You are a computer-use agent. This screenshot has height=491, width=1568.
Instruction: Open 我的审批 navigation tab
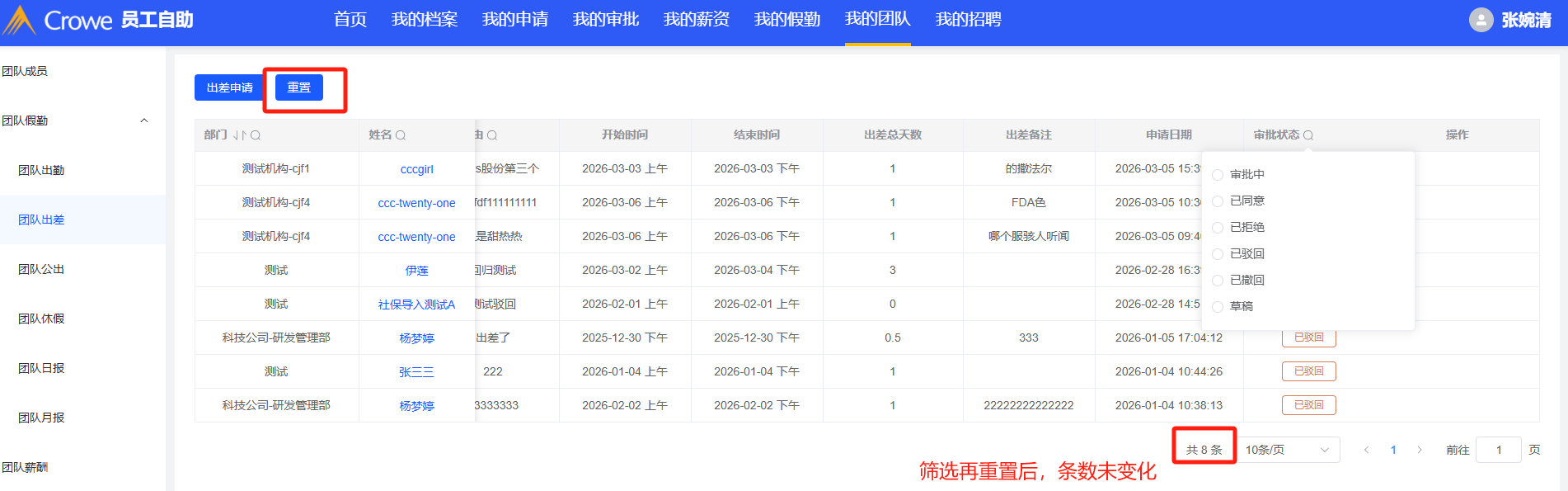tap(606, 19)
